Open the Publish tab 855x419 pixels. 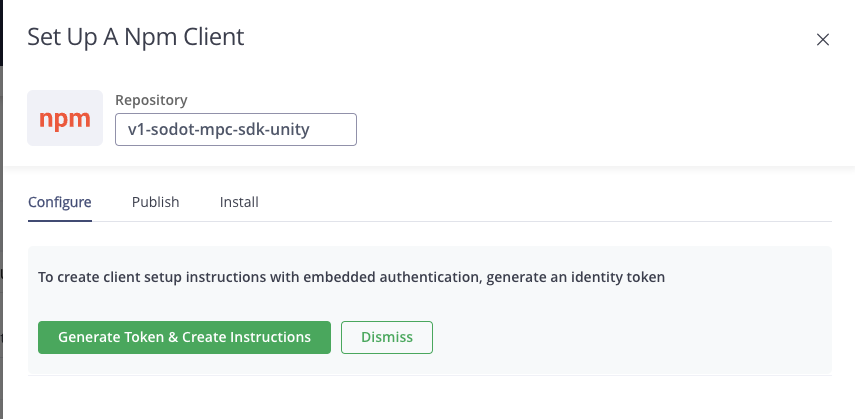coord(155,202)
